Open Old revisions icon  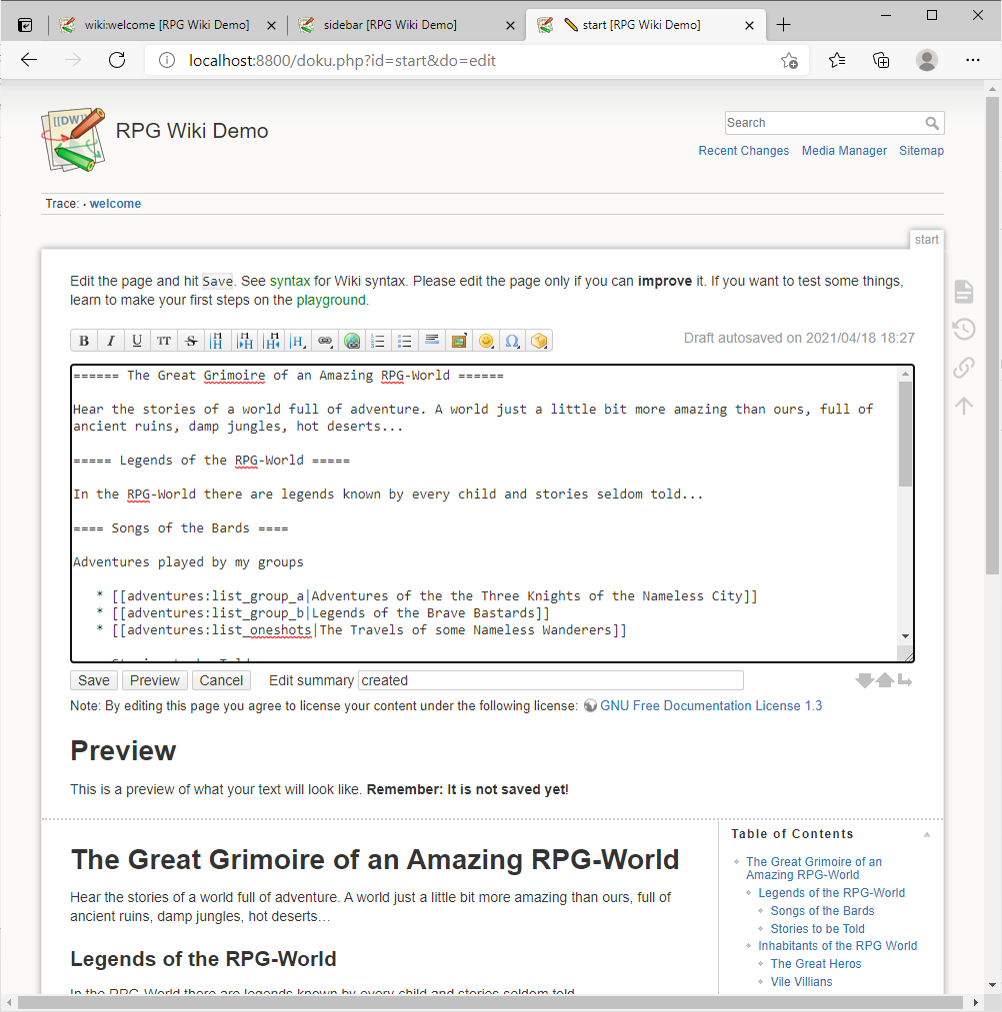[964, 329]
